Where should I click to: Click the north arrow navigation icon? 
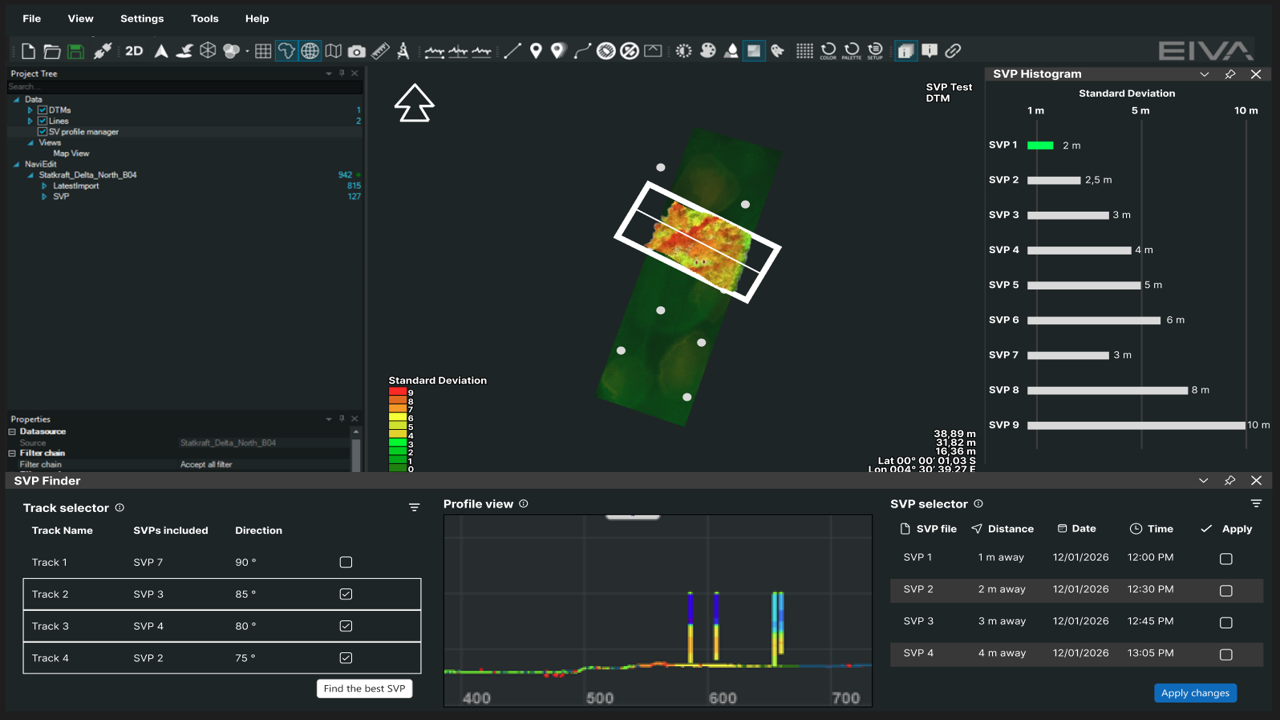[161, 51]
